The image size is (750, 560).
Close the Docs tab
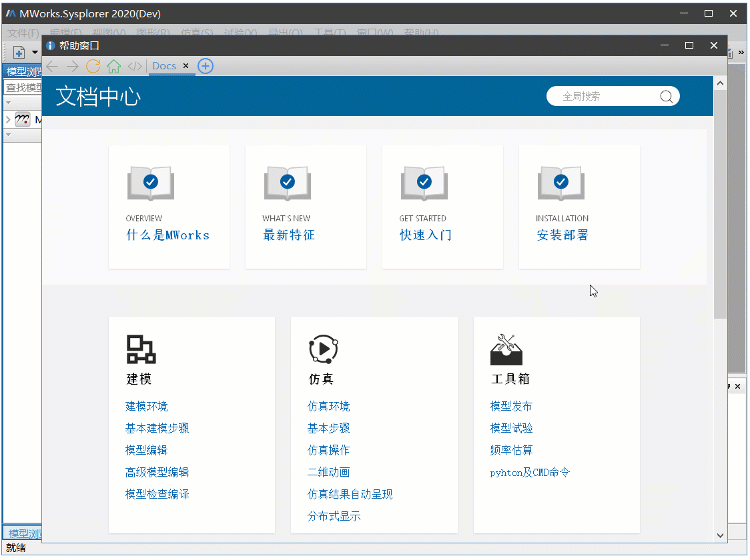(x=186, y=66)
